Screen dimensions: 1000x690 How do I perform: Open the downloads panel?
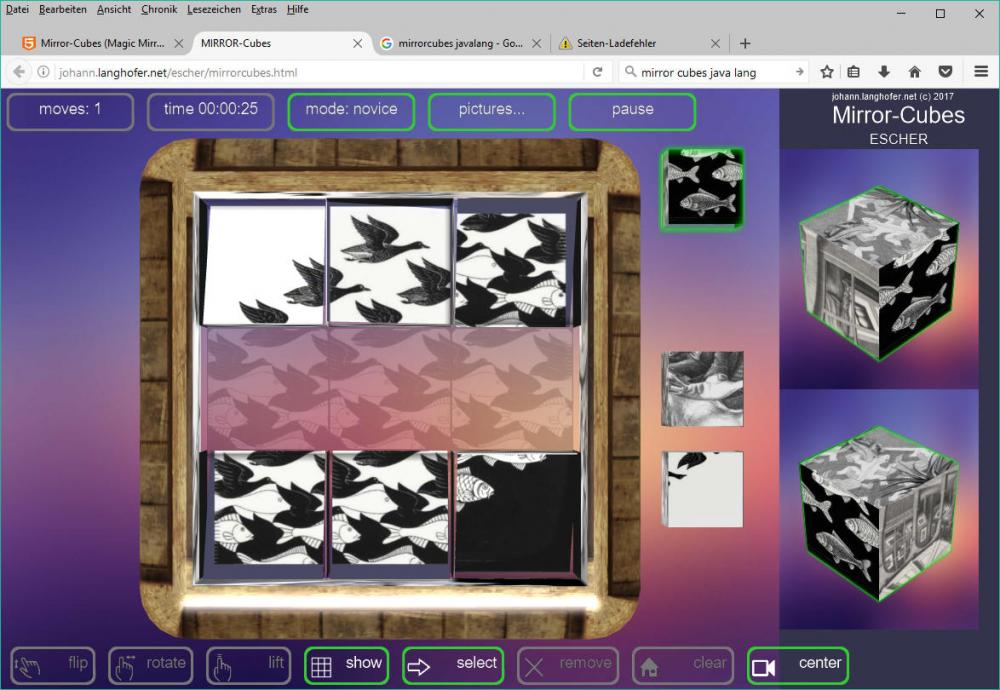[x=884, y=72]
